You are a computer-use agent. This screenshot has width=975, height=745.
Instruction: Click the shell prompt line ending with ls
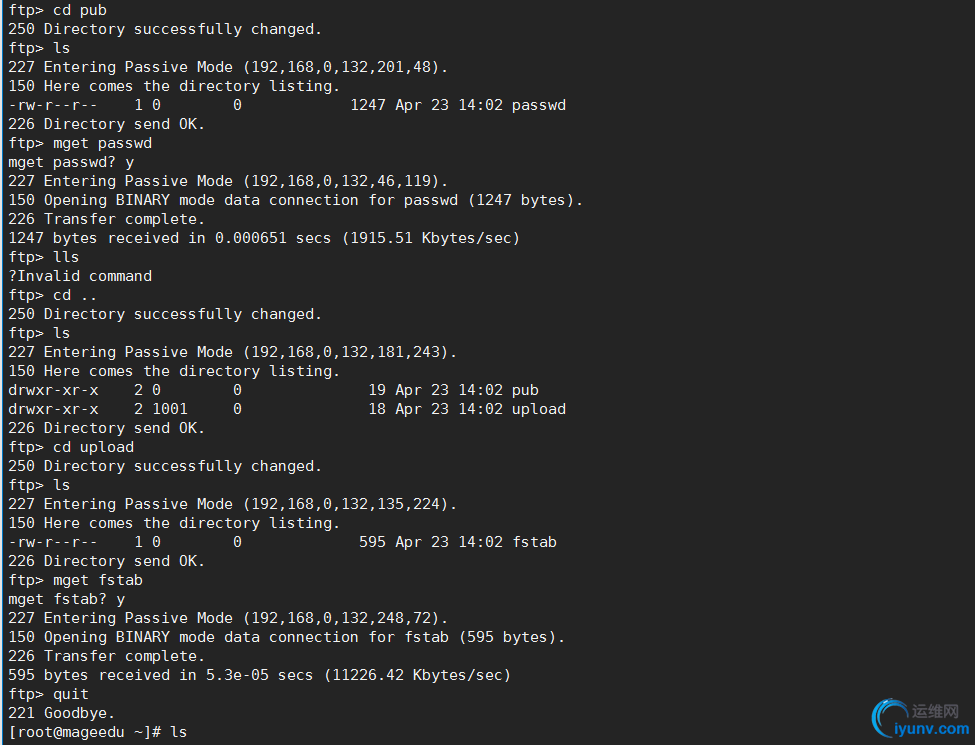coord(98,732)
